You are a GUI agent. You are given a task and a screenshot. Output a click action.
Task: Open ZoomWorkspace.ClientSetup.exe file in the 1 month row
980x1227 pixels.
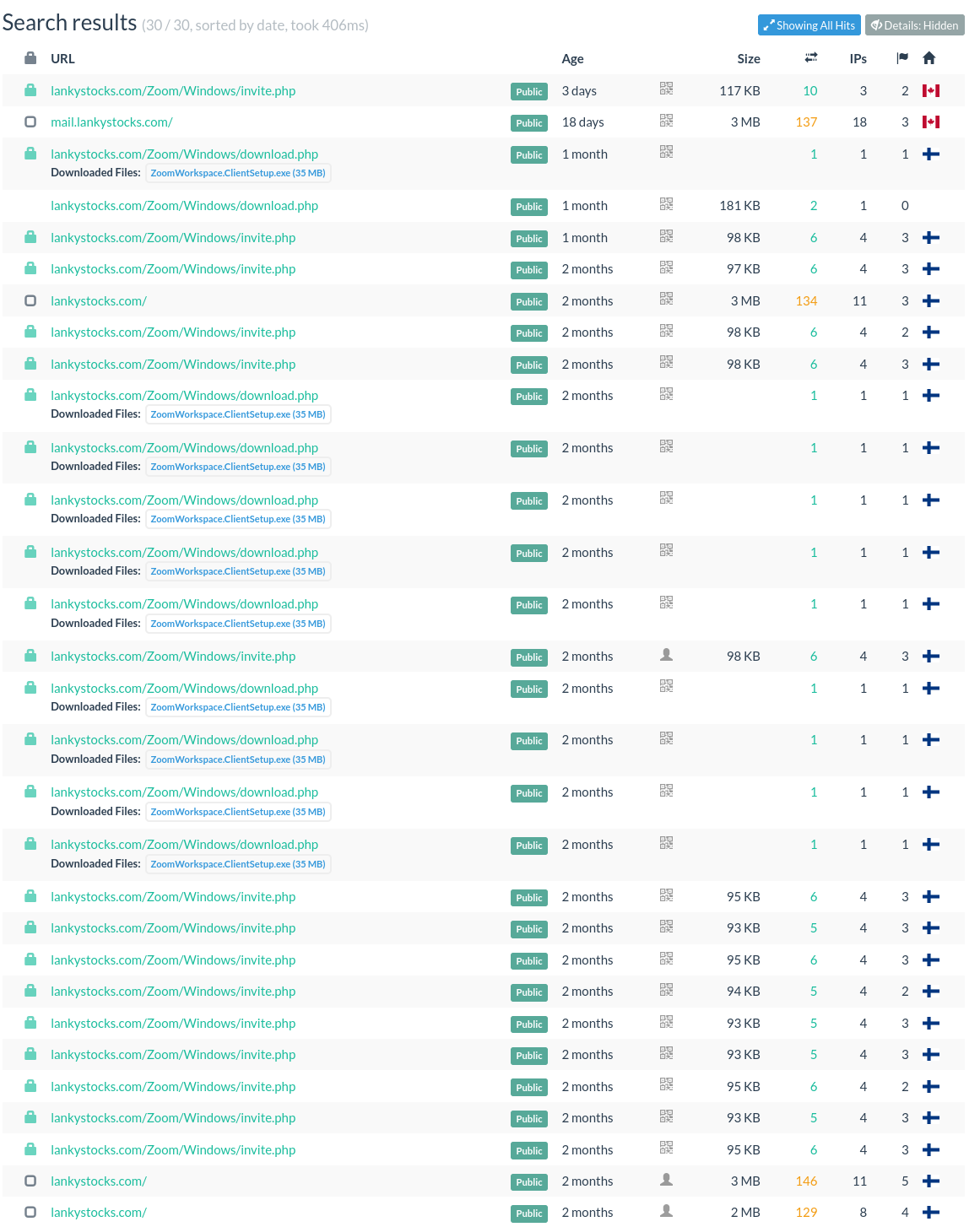tap(237, 173)
